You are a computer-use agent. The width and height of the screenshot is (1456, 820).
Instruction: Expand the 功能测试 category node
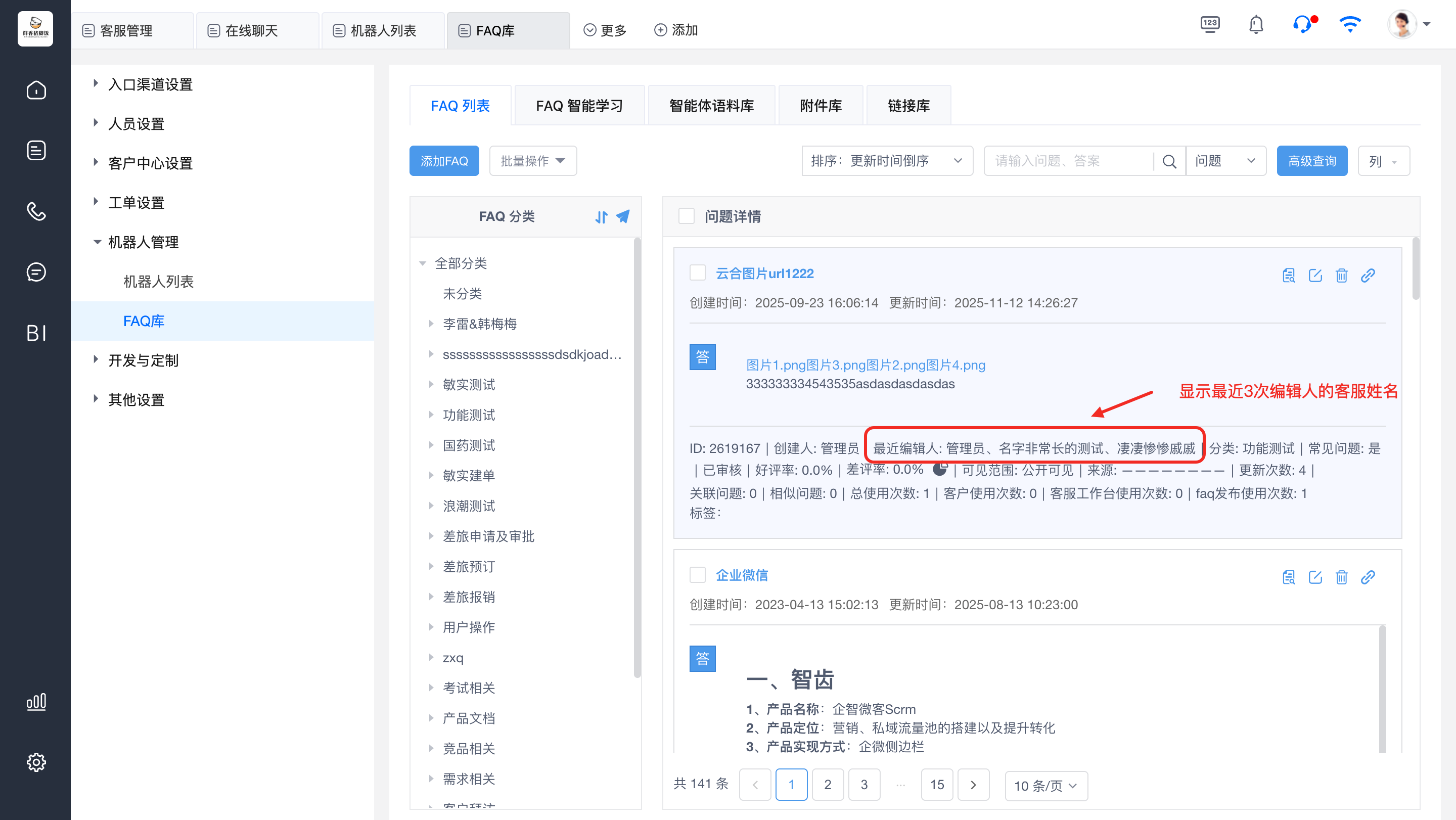(x=431, y=415)
